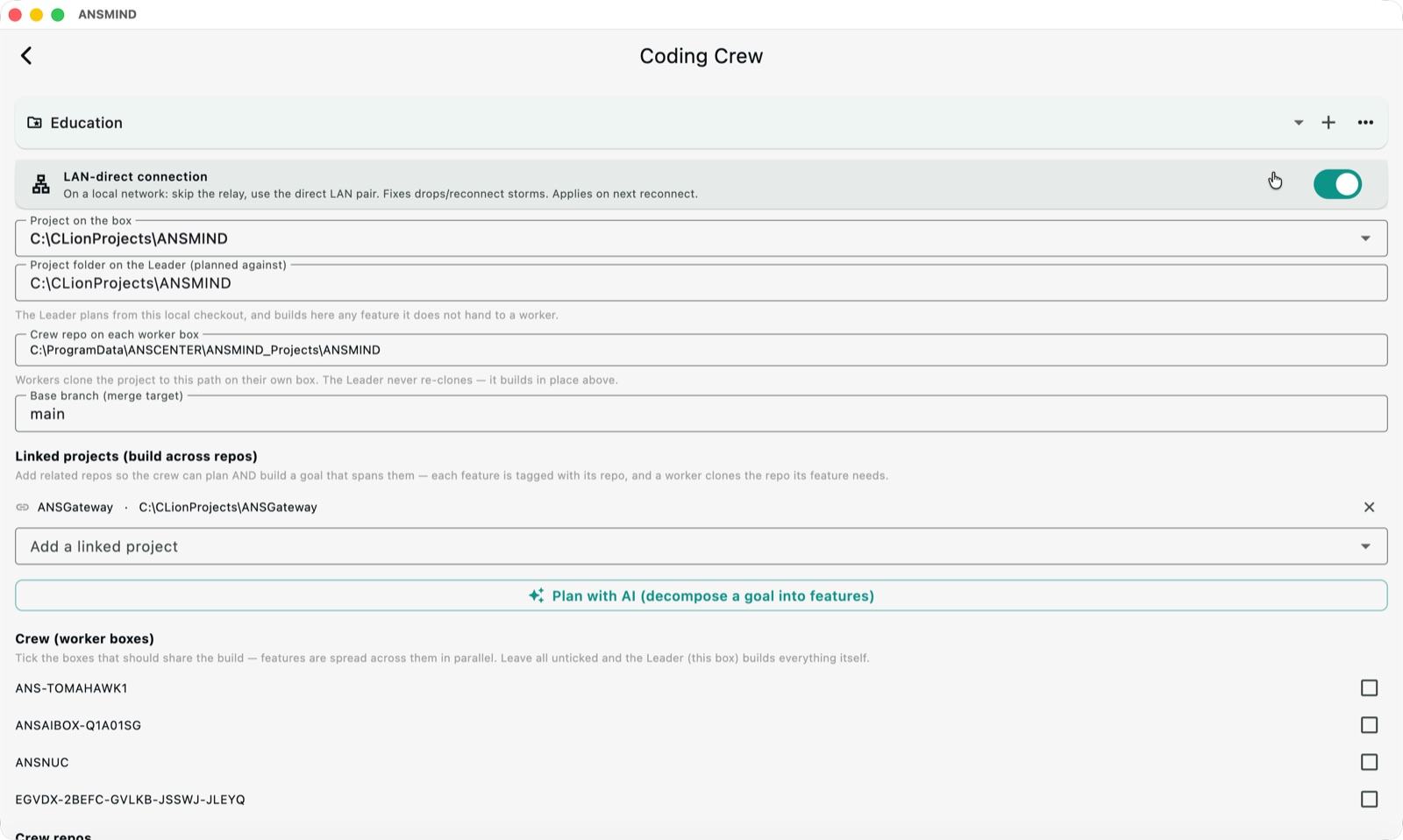Click the ANSAIBOX-Q1A01SG worker name

pos(78,725)
